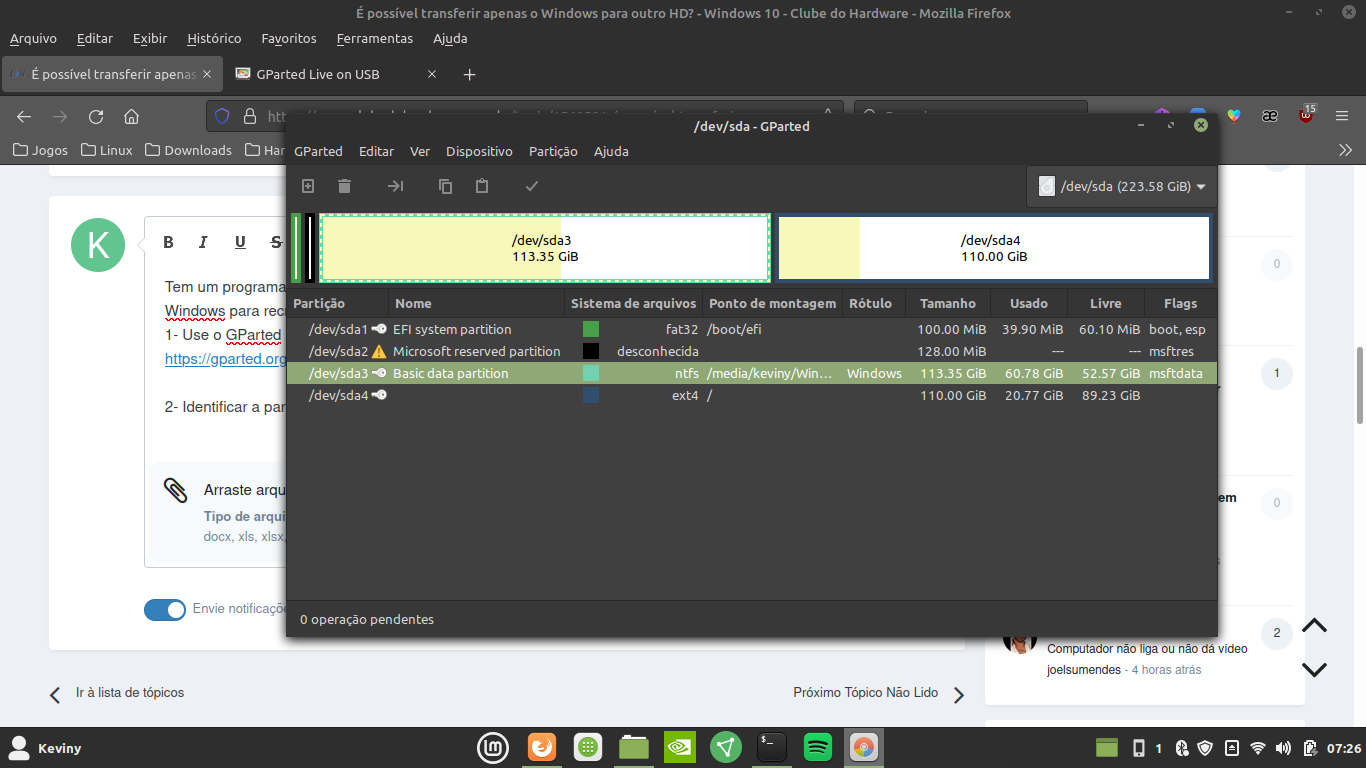Toggle italic formatting in the forum editor
This screenshot has width=1366, height=768.
coord(203,242)
